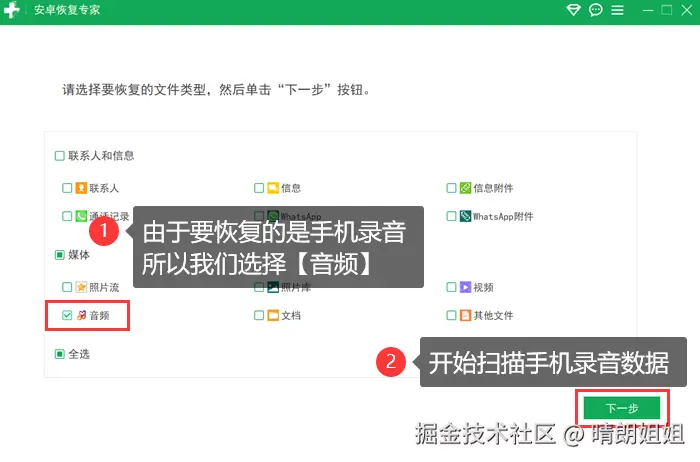Click the orange Contacts icon
Screen dimensions: 700x462
click(81, 188)
